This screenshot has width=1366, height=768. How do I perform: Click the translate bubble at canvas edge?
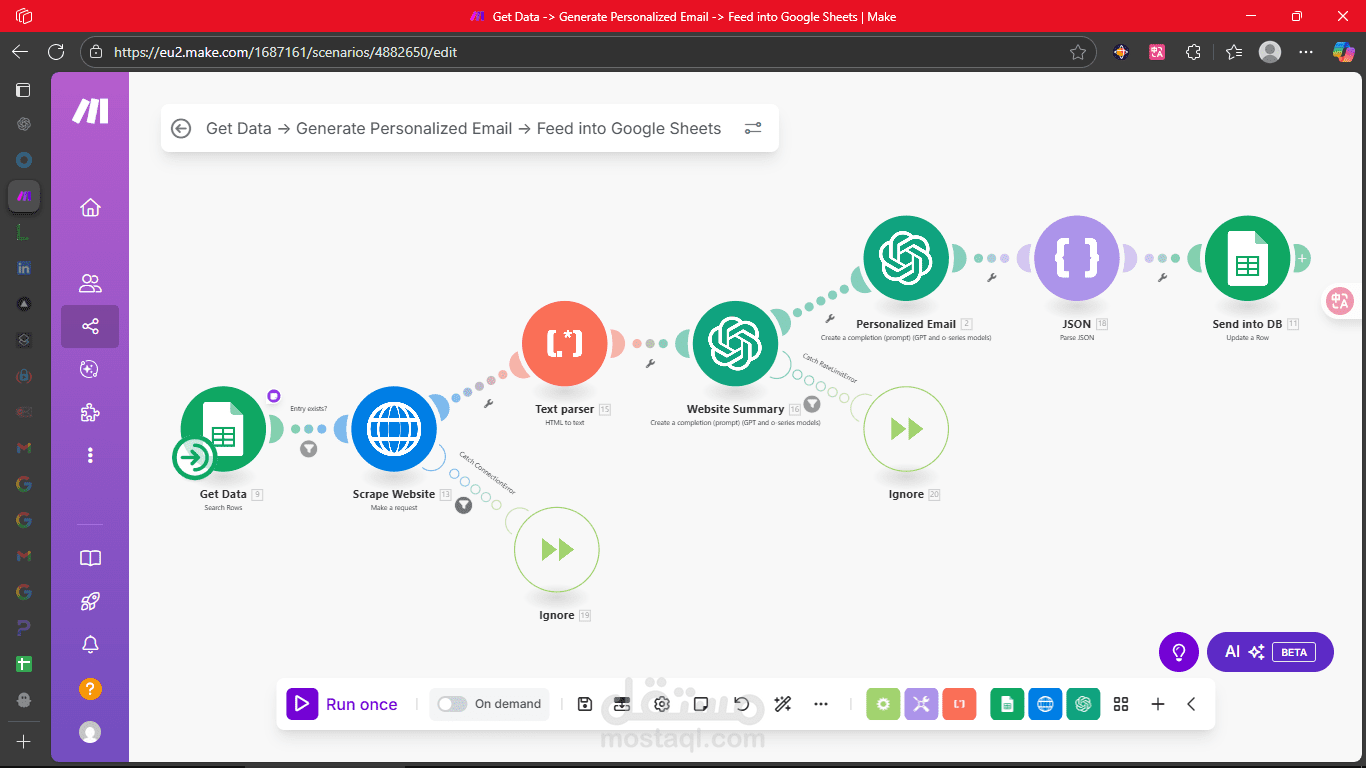coord(1340,300)
